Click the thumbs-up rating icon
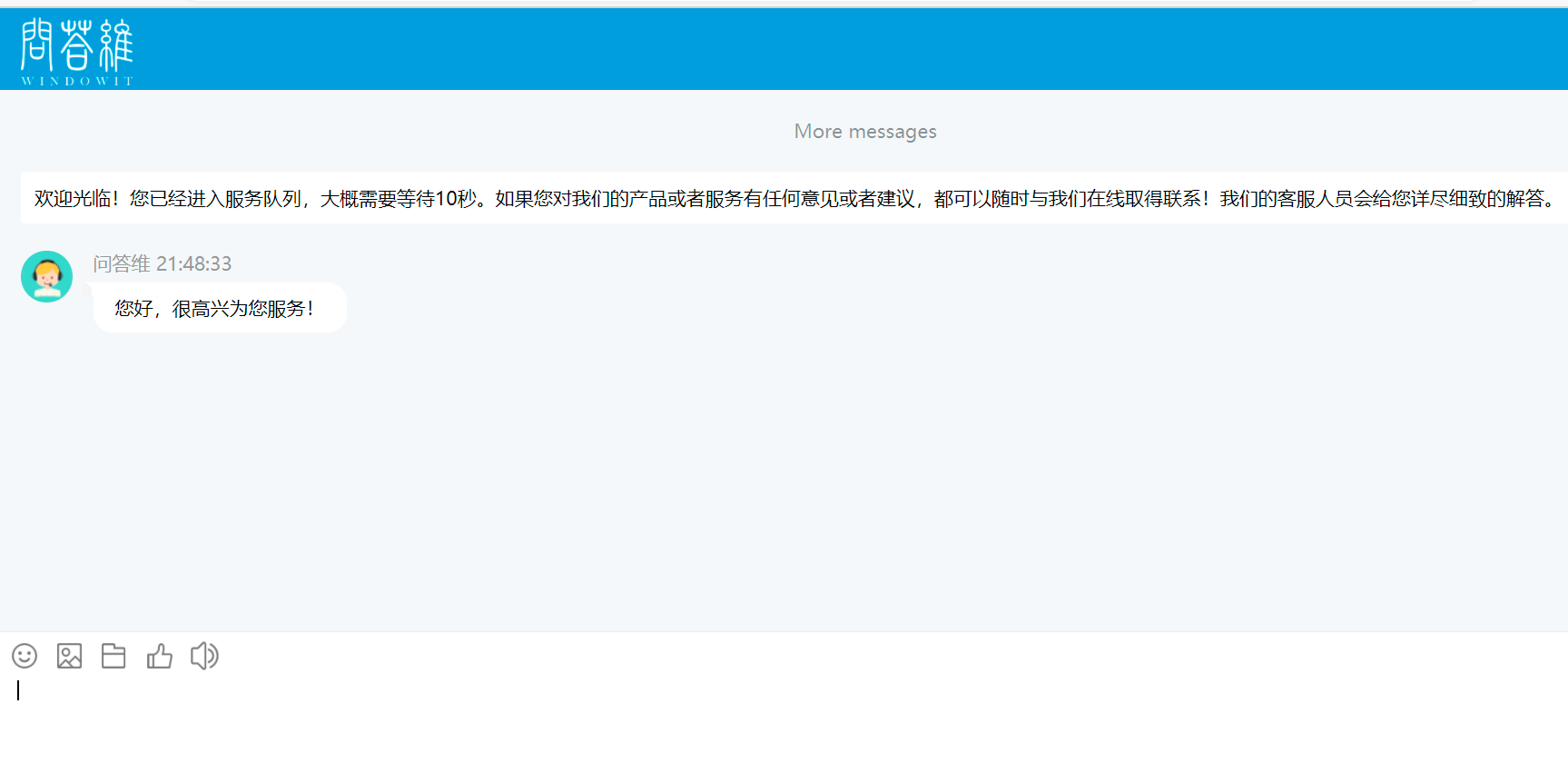This screenshot has height=773, width=1568. coord(159,656)
